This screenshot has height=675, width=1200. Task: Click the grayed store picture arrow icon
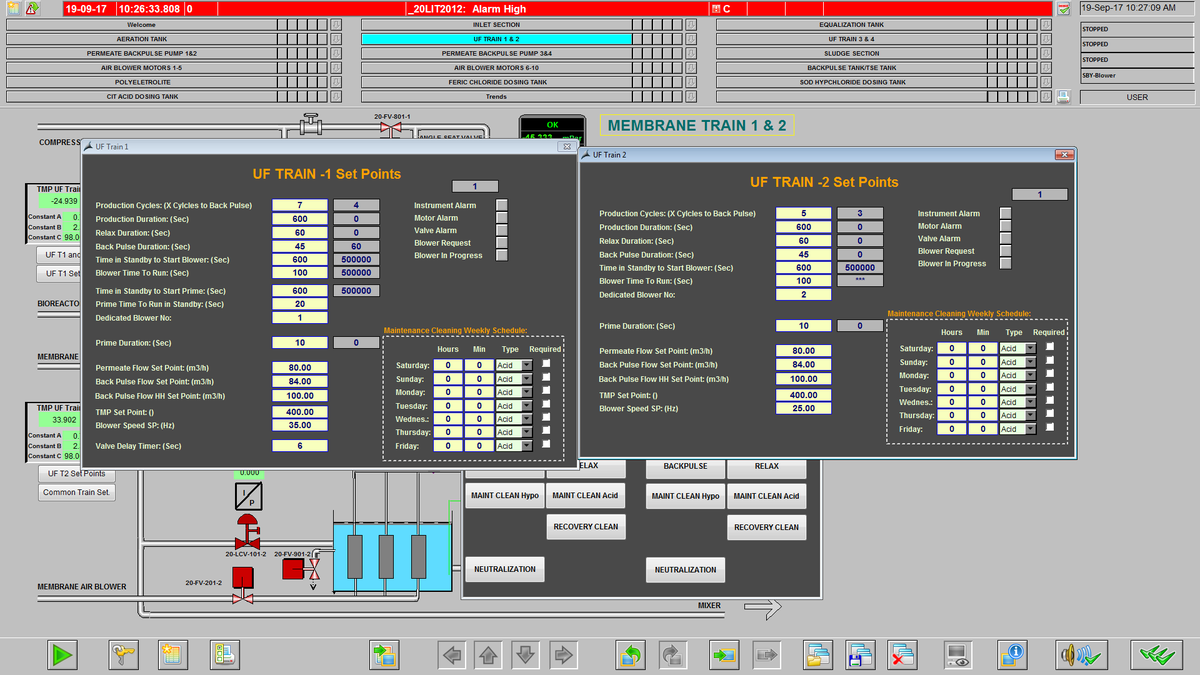(x=767, y=655)
